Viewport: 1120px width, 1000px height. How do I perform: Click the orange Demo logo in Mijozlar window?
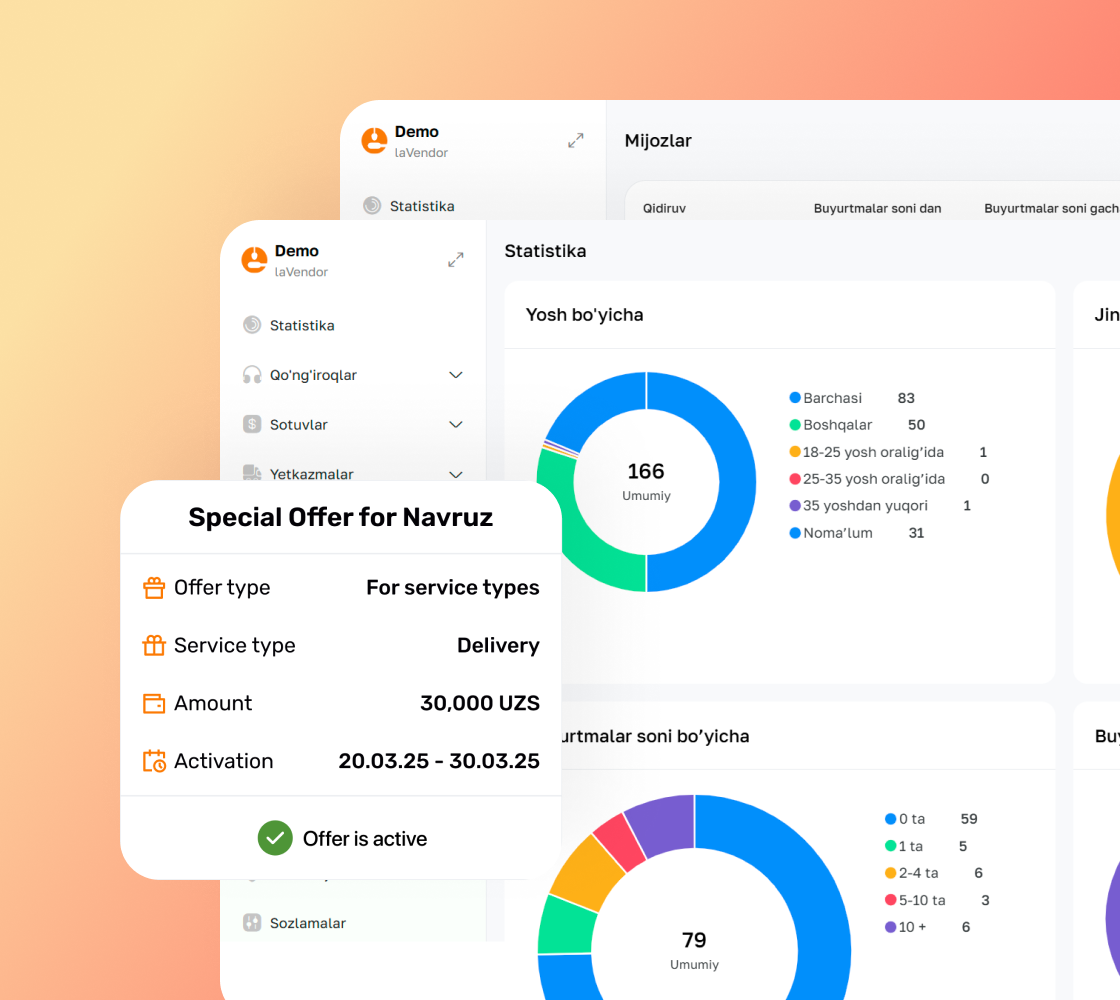tap(374, 141)
